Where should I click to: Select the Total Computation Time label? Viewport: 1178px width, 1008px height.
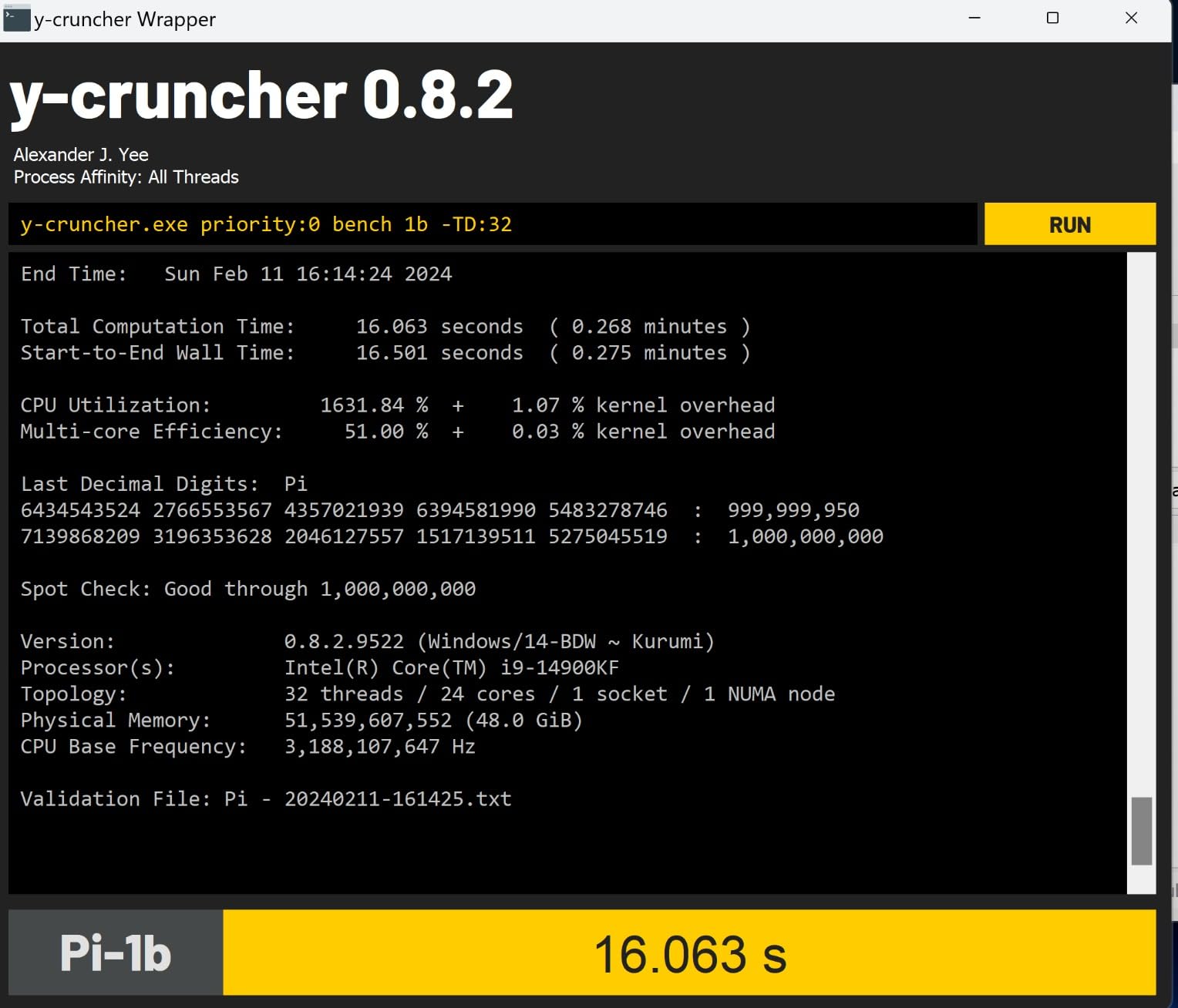158,327
